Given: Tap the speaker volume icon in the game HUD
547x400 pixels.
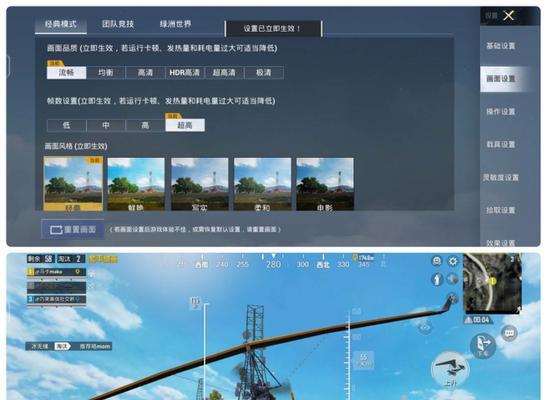Looking at the screenshot, I should [x=452, y=279].
